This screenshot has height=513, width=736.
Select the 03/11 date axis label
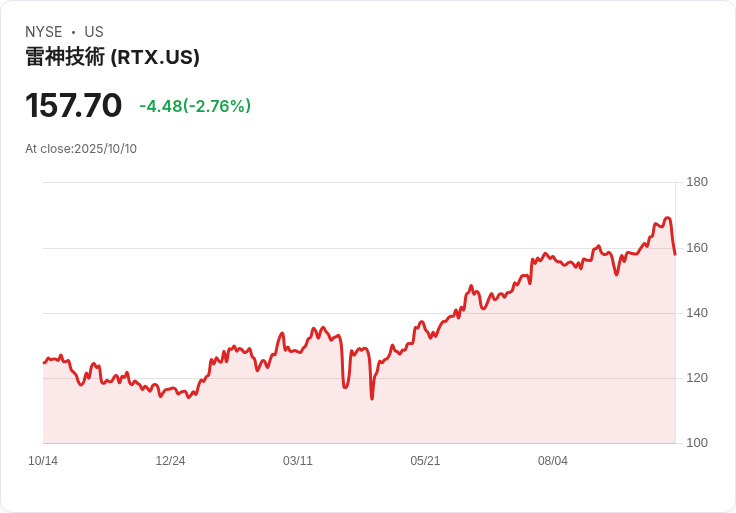(298, 461)
